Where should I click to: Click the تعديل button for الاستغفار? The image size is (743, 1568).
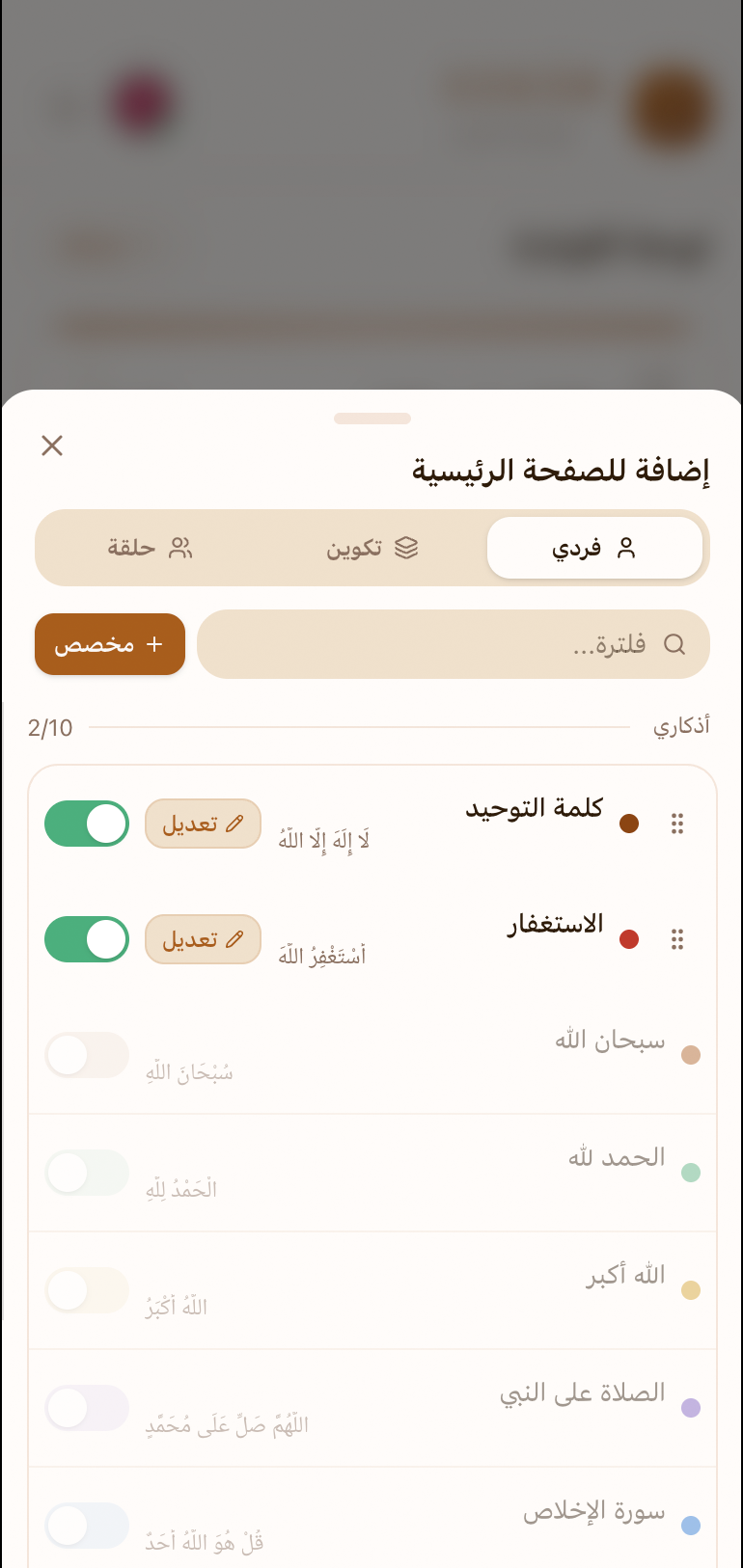pos(204,939)
